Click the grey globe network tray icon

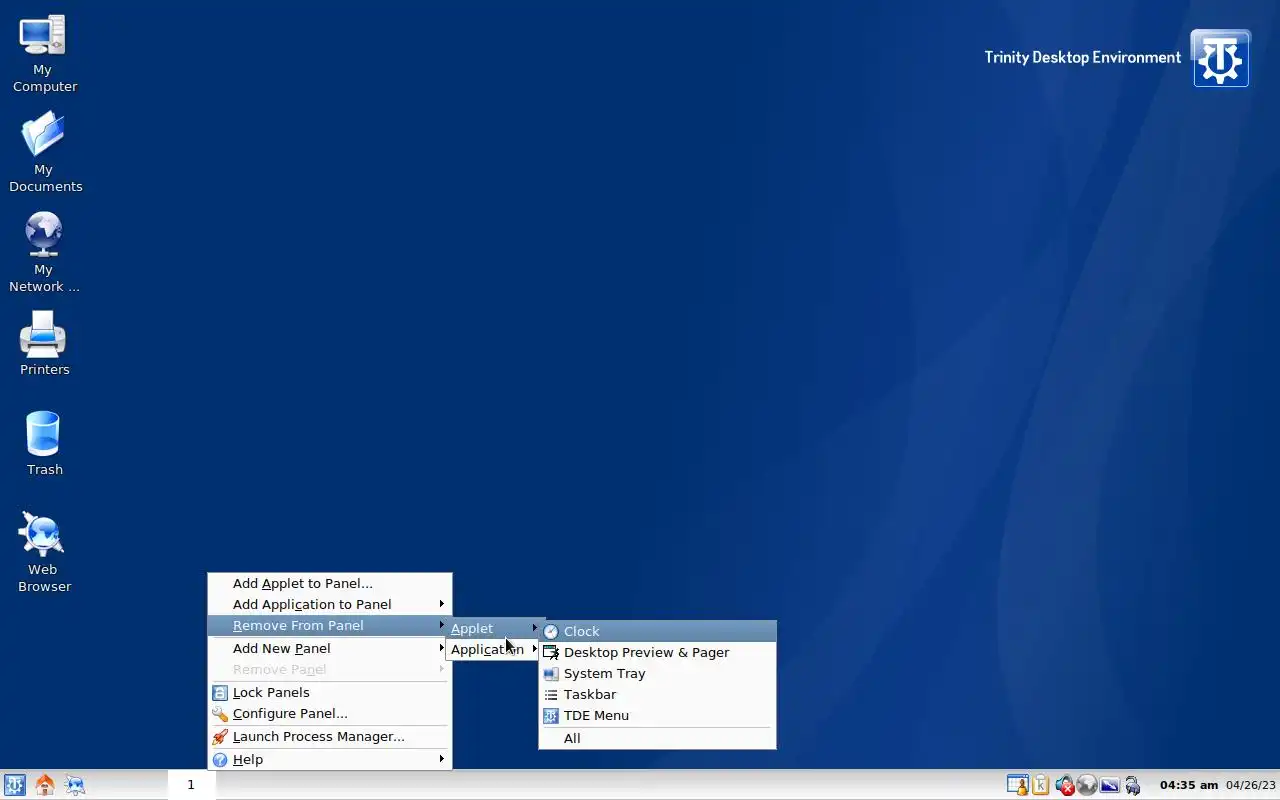click(1087, 785)
